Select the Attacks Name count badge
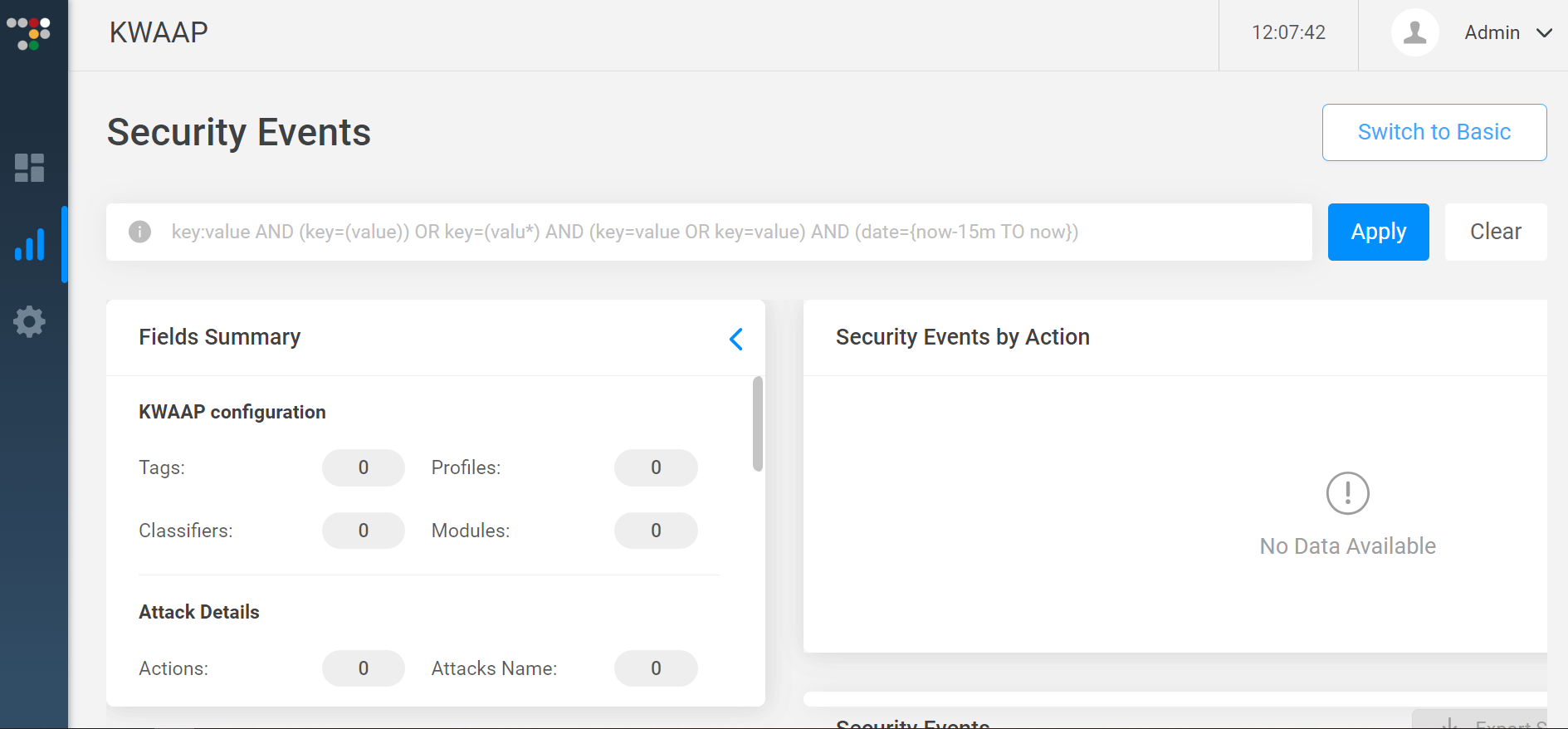The image size is (1568, 729). click(x=656, y=668)
